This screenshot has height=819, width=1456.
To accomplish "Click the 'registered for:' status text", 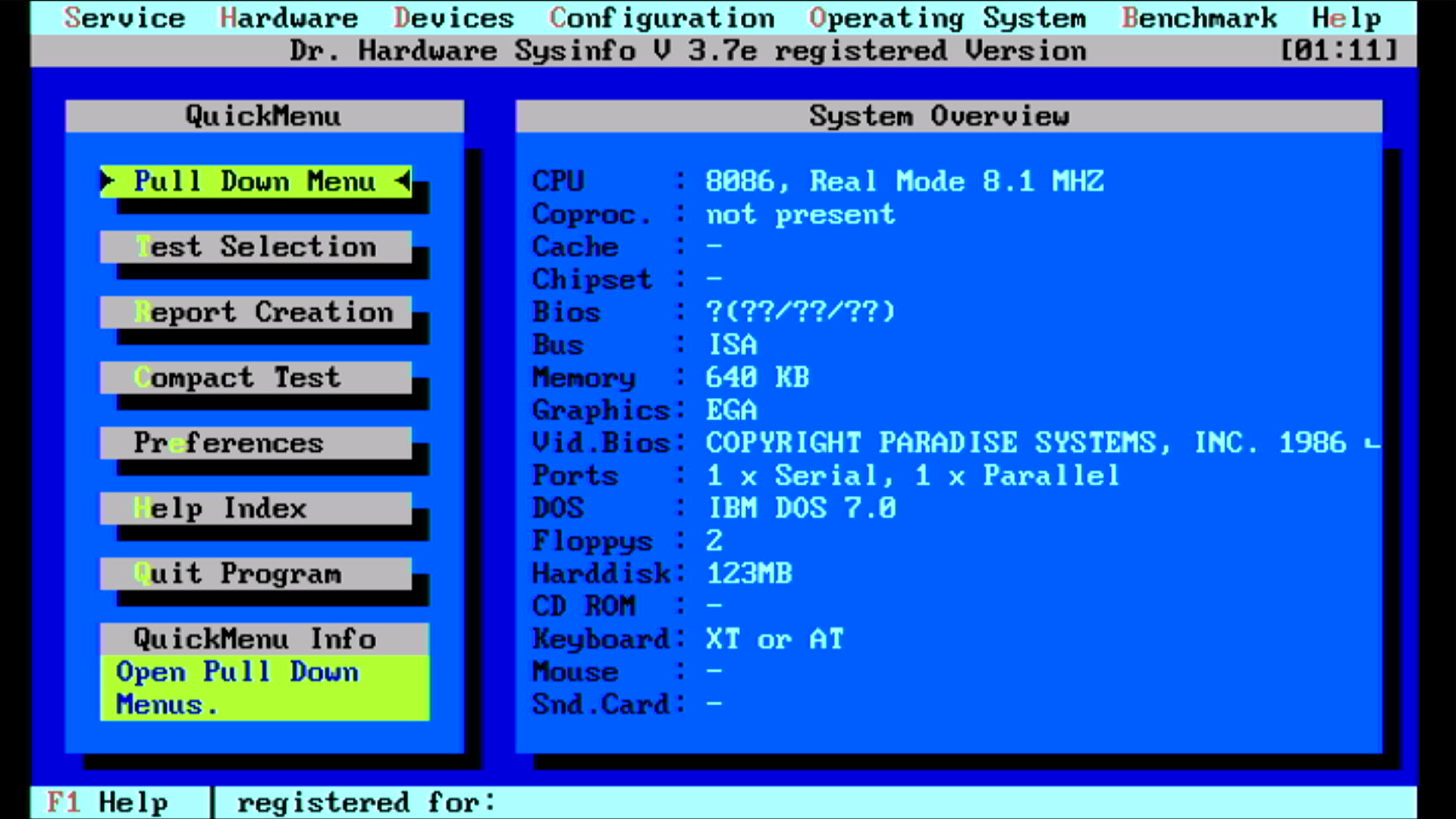I will 366,802.
